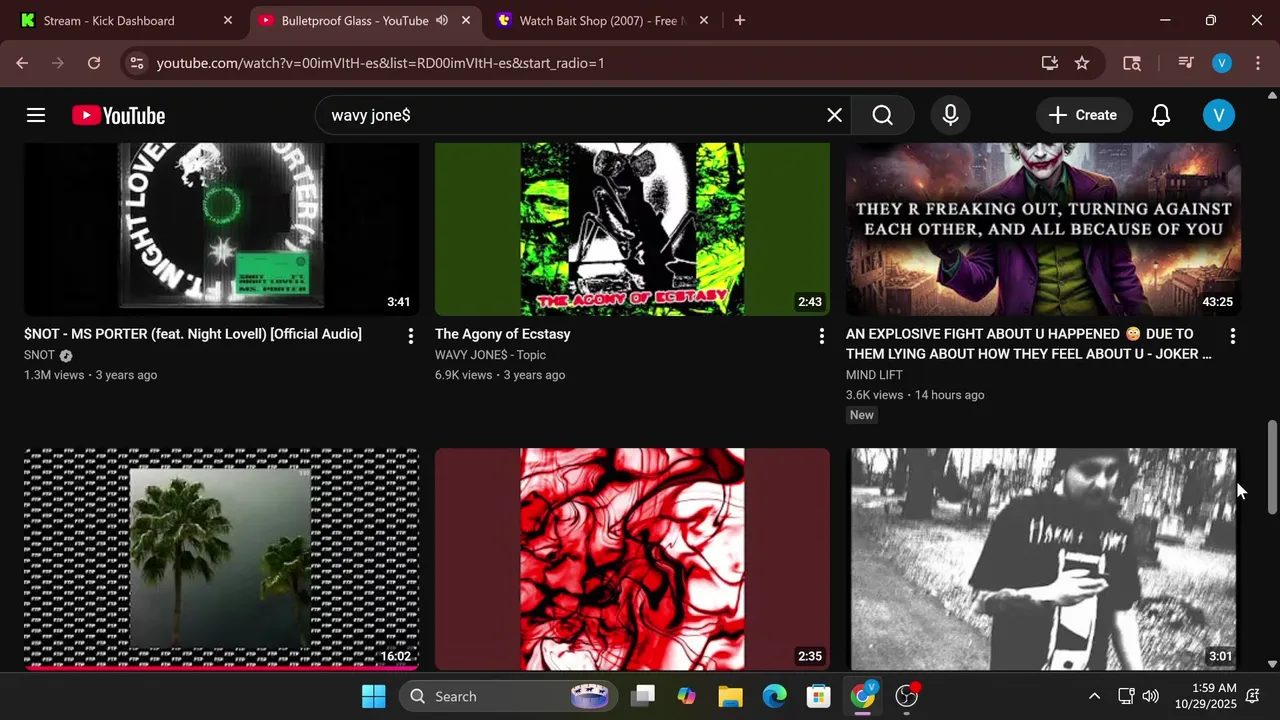Visit $NOT channel link
Image resolution: width=1280 pixels, height=720 pixels.
coord(39,355)
